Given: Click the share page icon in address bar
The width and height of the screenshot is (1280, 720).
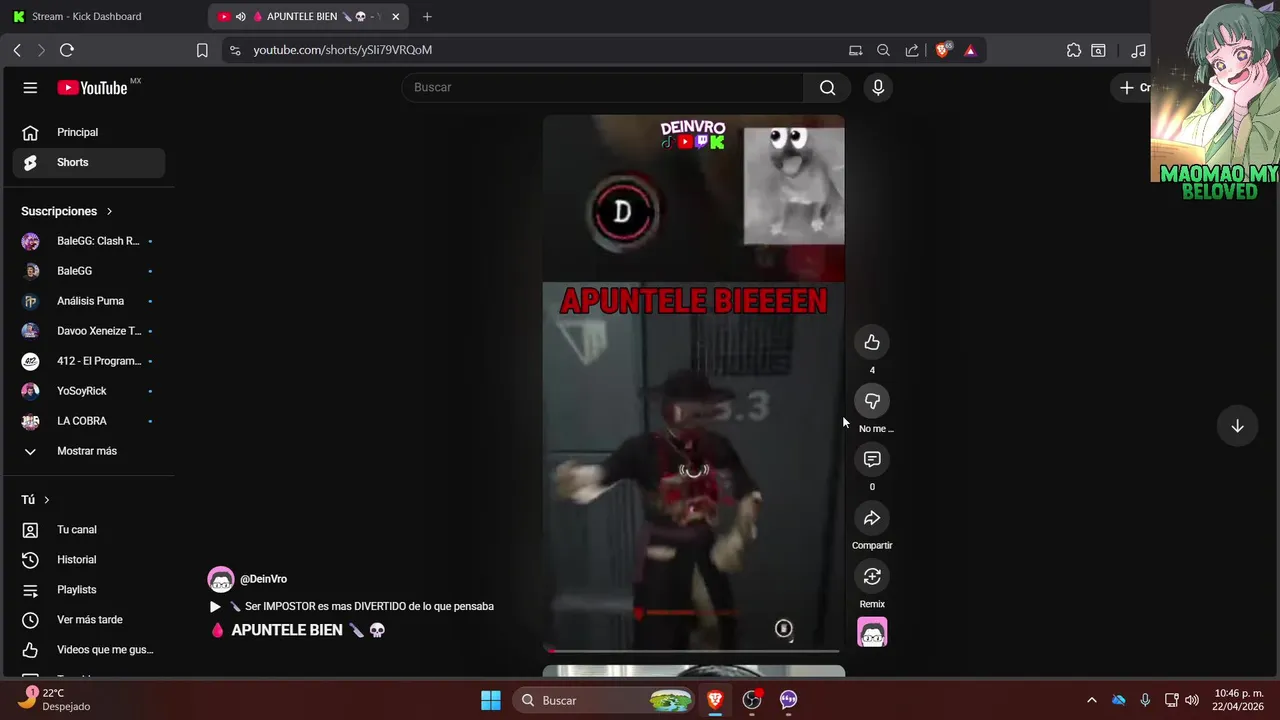Looking at the screenshot, I should pyautogui.click(x=912, y=50).
